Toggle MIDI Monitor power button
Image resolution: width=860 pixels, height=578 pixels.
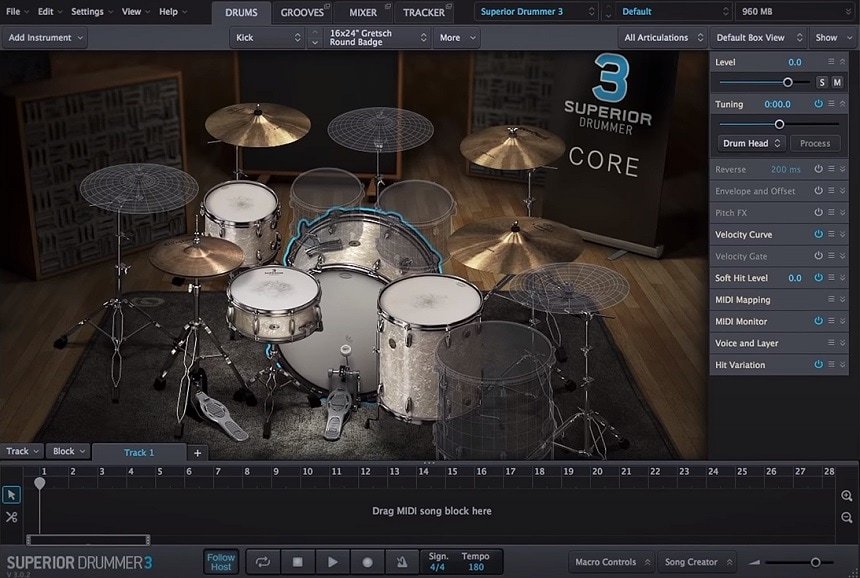point(818,321)
